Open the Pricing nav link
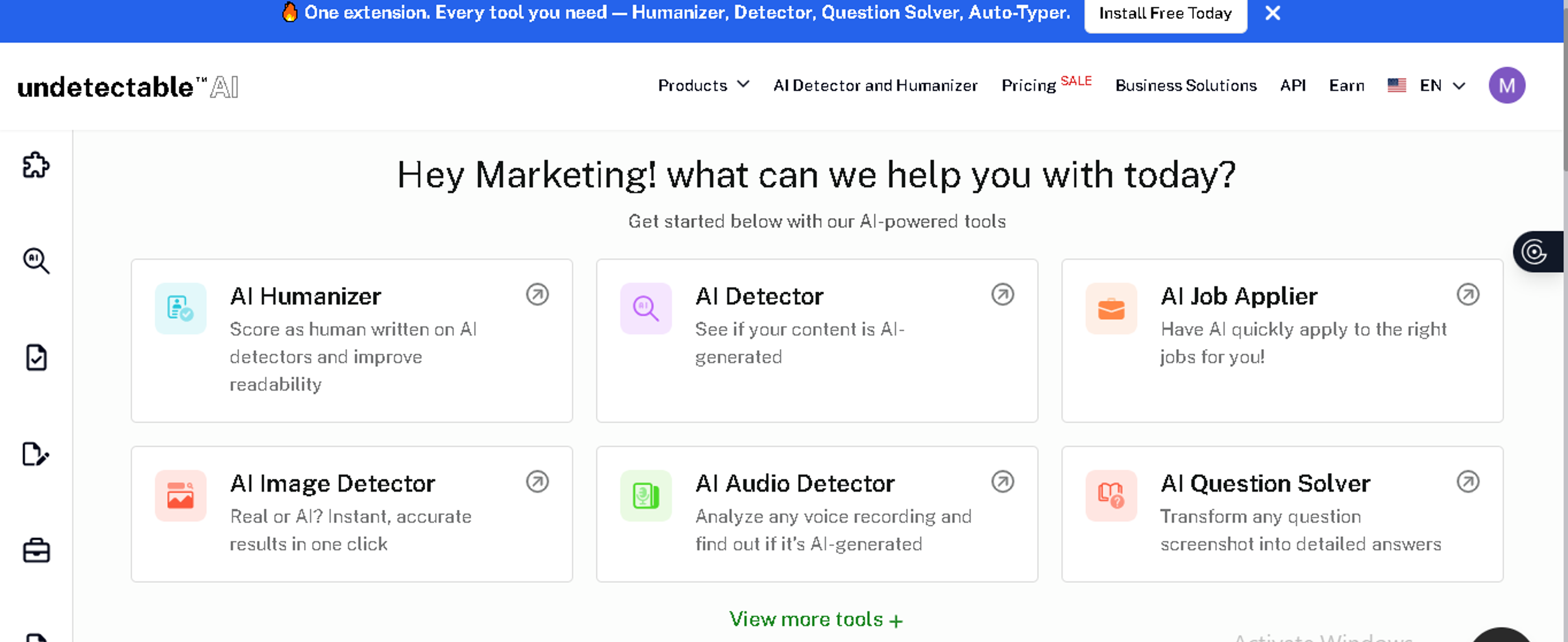Viewport: 1568px width, 642px height. pos(1028,85)
